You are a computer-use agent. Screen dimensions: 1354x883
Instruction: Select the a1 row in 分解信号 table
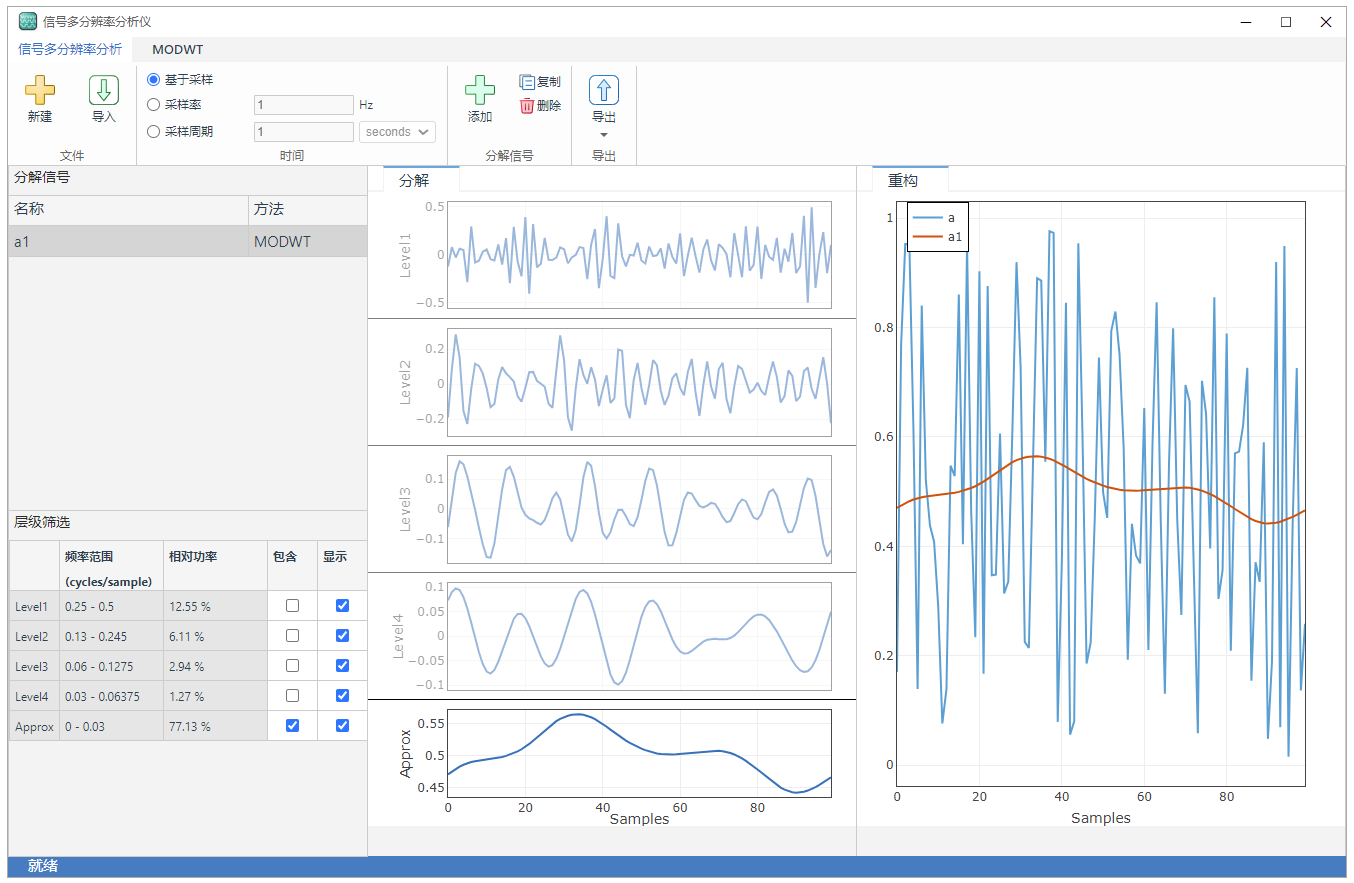click(188, 241)
